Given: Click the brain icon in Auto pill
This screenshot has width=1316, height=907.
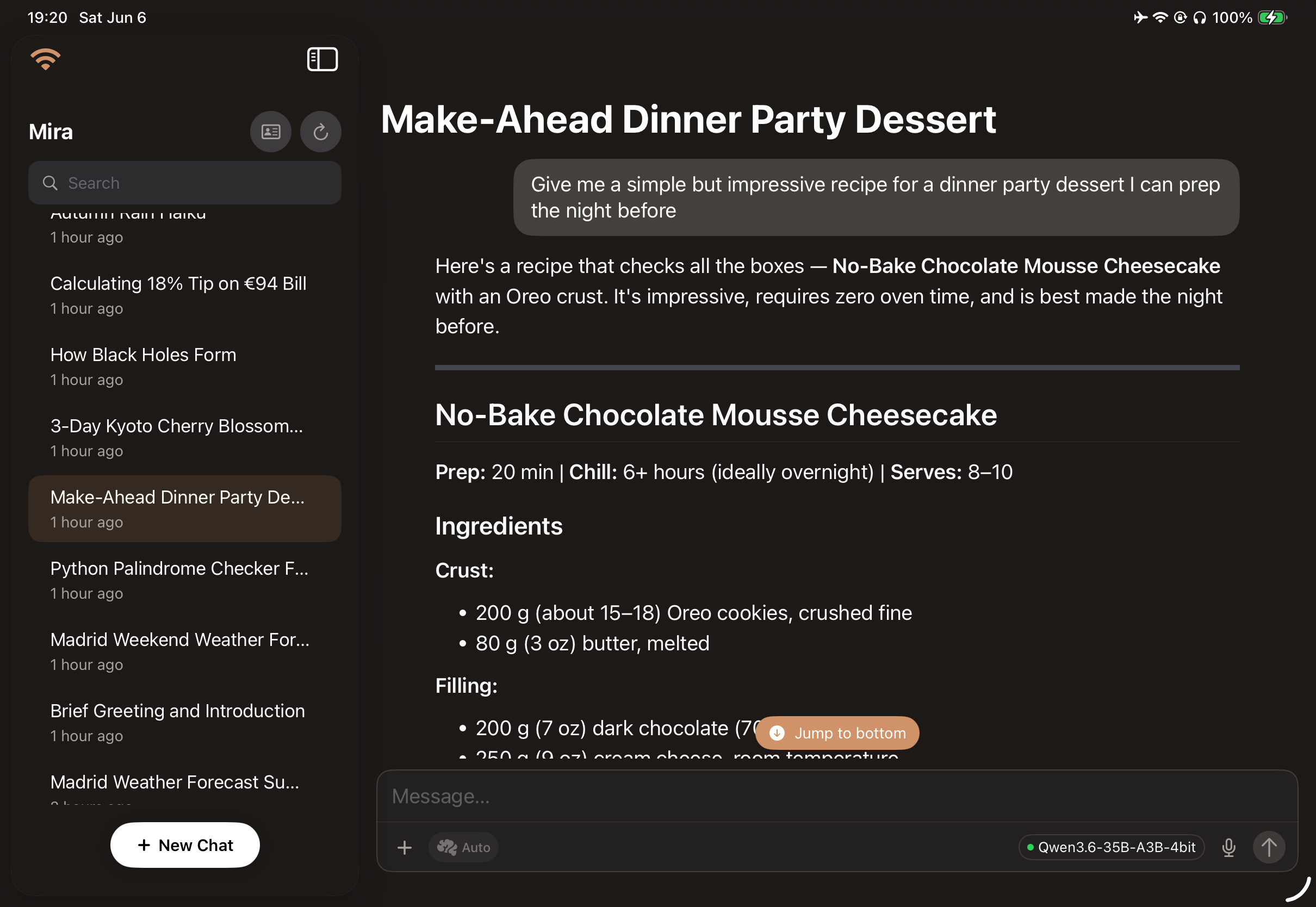Looking at the screenshot, I should click(x=446, y=847).
